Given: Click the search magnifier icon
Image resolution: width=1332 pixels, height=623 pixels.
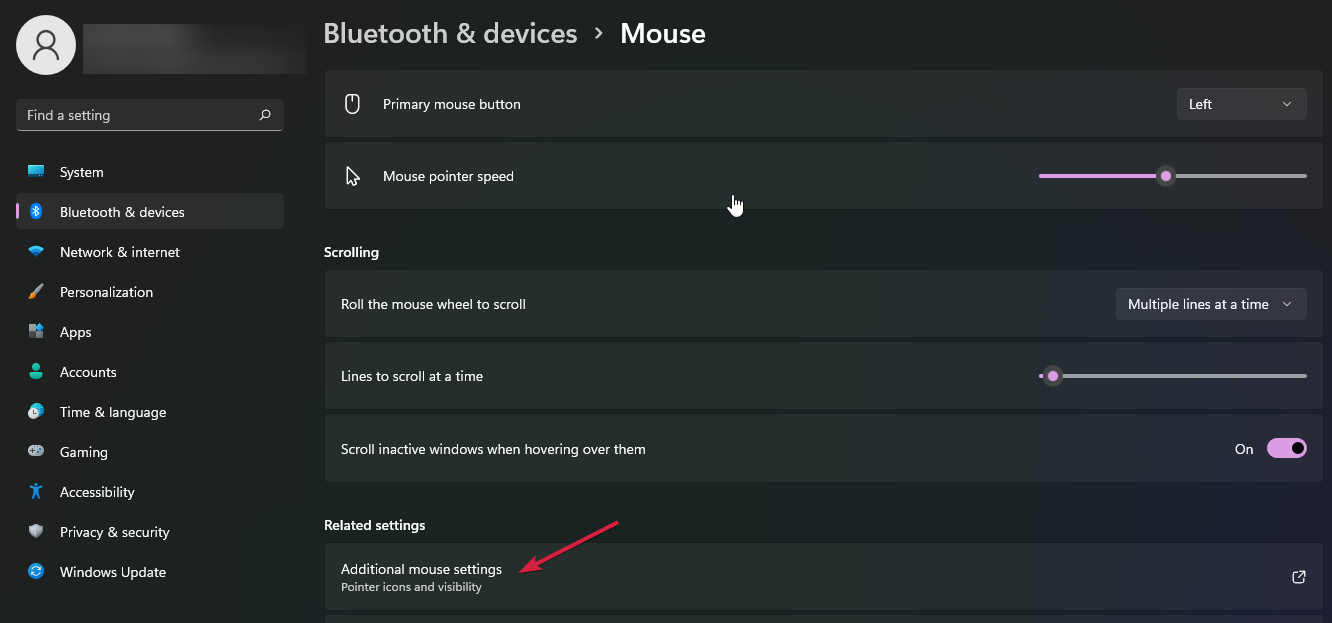Looking at the screenshot, I should click(x=265, y=115).
